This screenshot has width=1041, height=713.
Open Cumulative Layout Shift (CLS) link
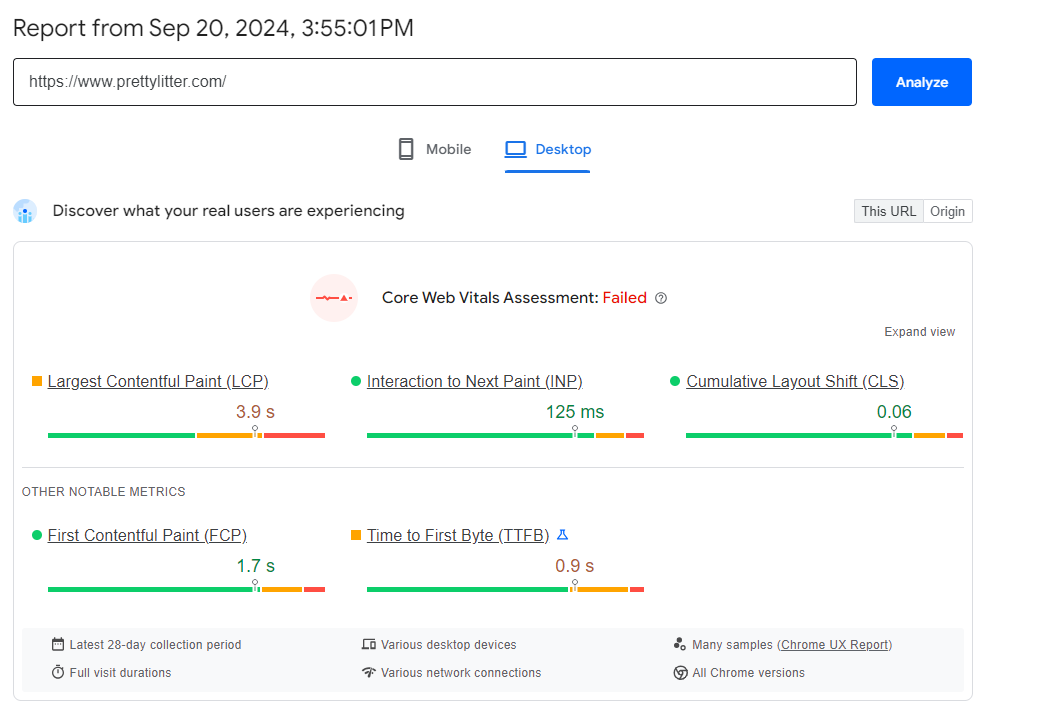[x=794, y=381]
